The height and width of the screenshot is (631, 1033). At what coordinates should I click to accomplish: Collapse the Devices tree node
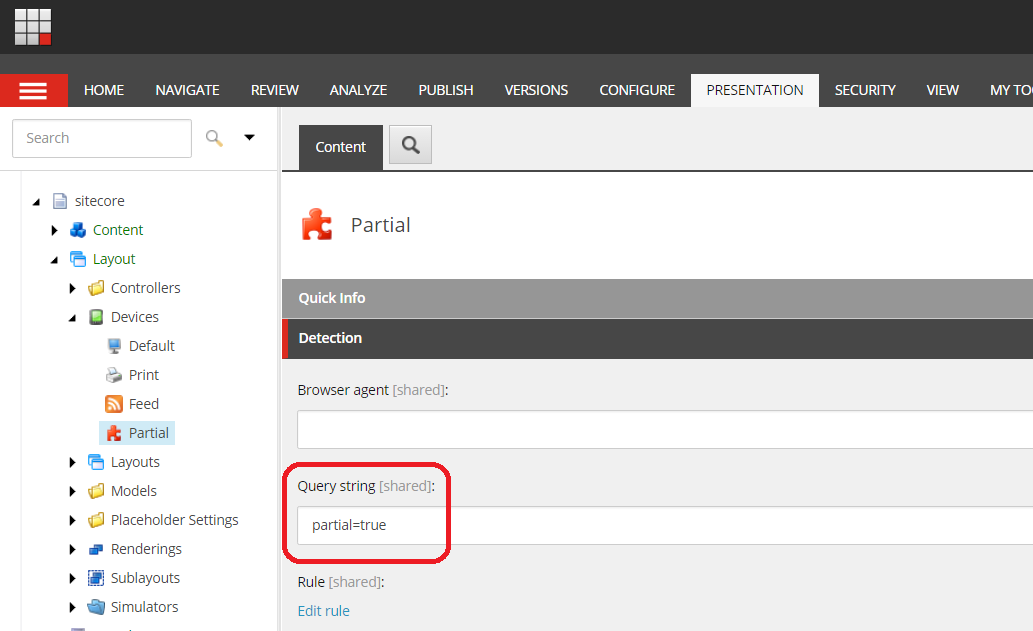click(72, 317)
